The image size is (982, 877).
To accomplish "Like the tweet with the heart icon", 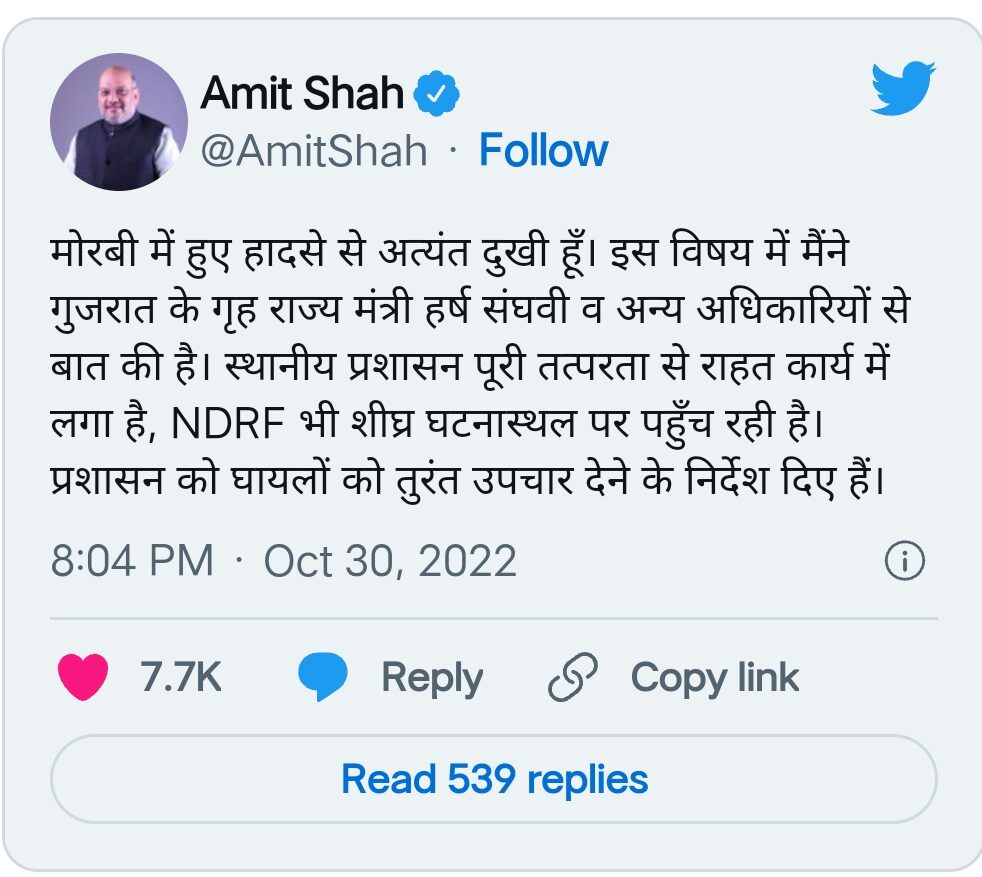I will 83,678.
